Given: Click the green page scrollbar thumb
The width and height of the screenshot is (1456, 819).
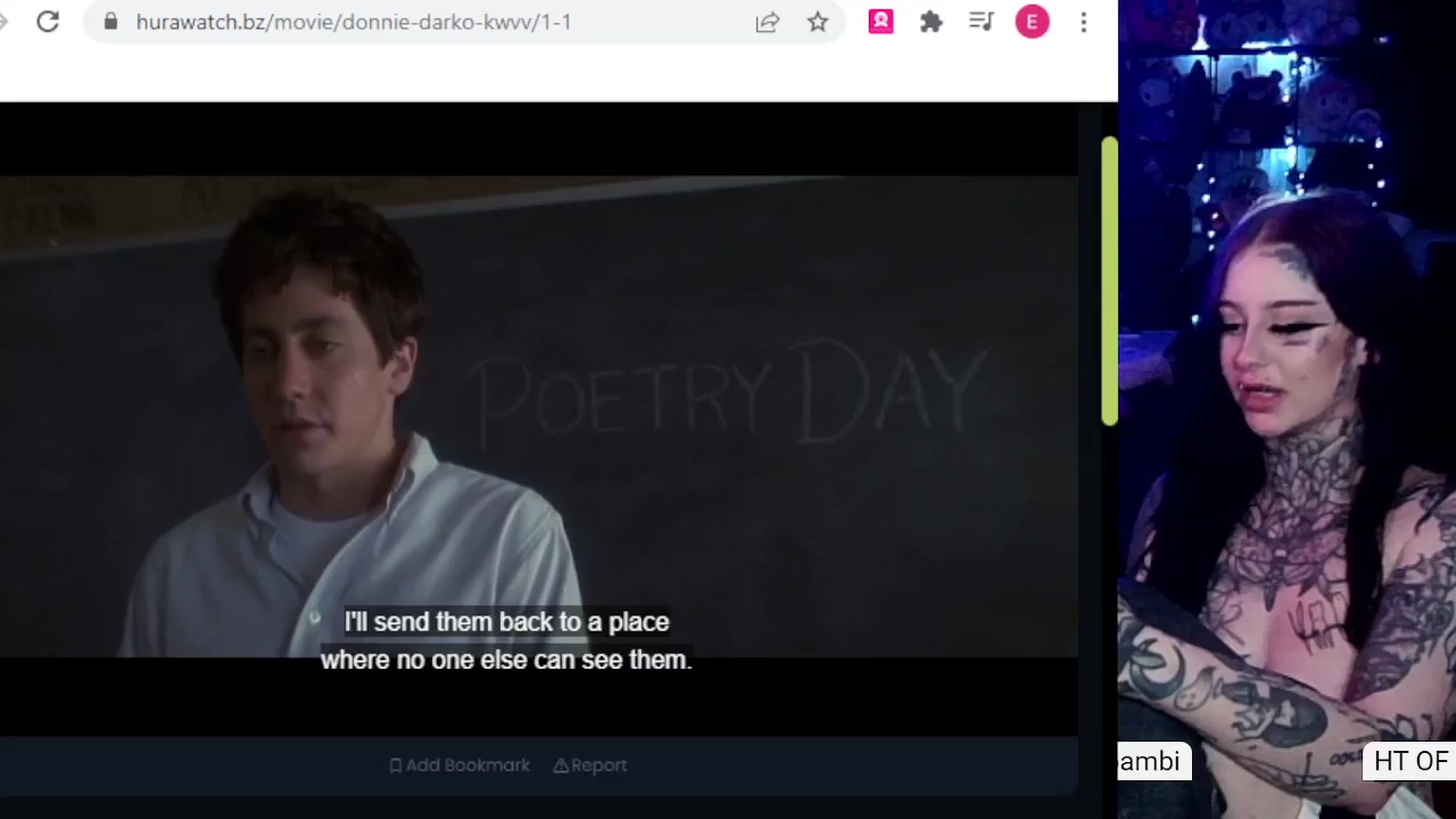Looking at the screenshot, I should point(1109,281).
